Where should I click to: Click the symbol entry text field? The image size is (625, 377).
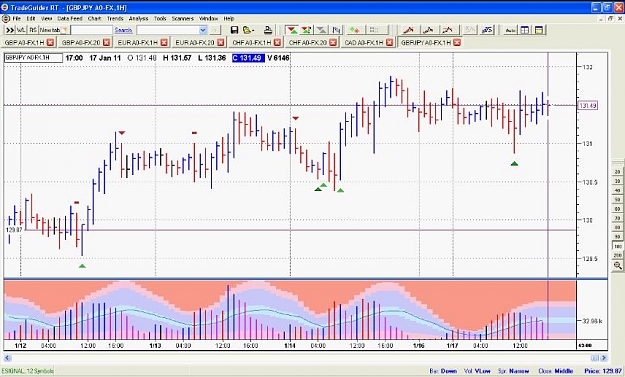coord(92,30)
